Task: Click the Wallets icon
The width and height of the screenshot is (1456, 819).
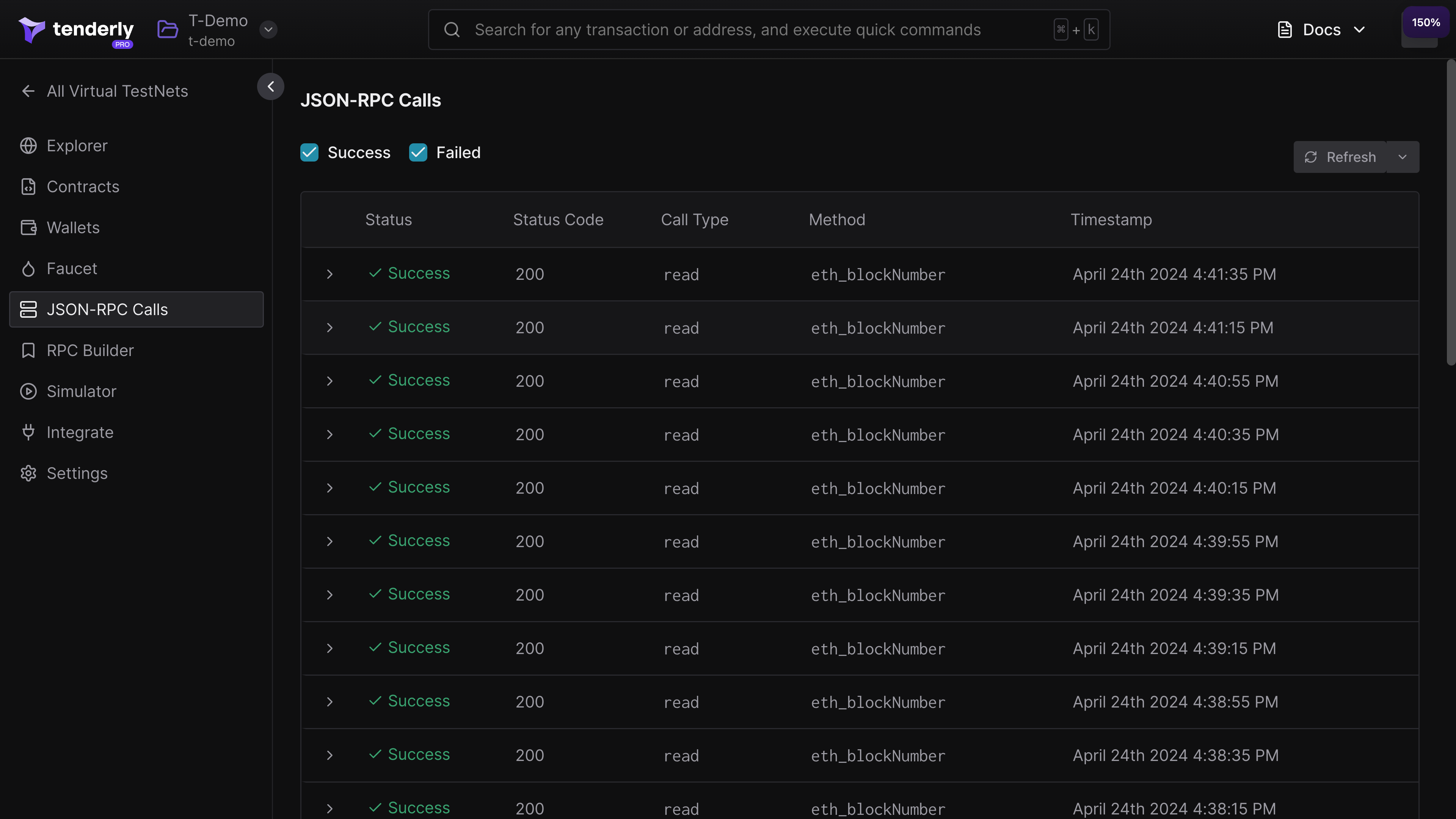Action: pos(28,228)
